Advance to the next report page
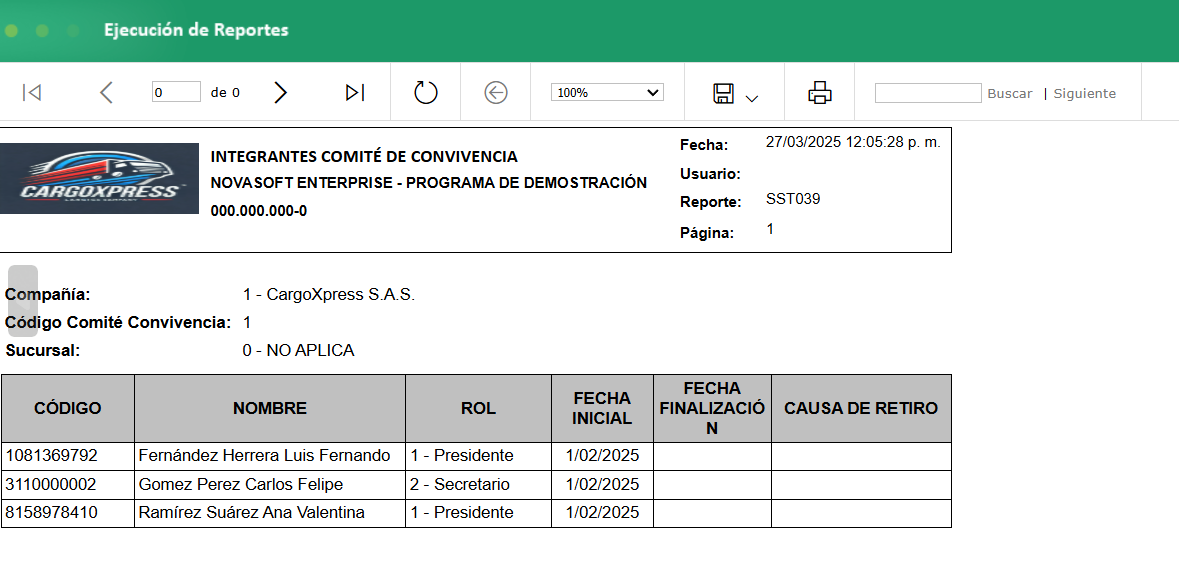The width and height of the screenshot is (1179, 585). coord(280,91)
